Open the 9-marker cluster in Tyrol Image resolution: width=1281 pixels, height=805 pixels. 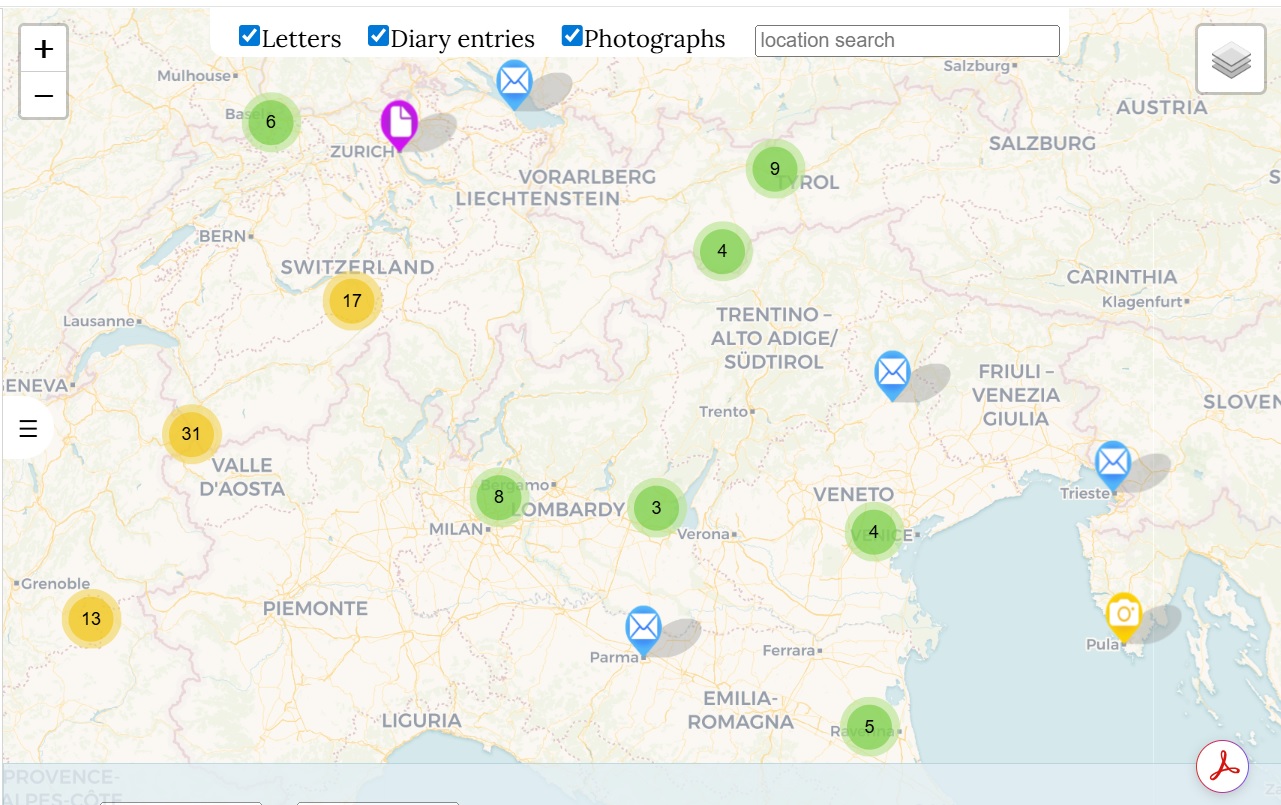(775, 169)
